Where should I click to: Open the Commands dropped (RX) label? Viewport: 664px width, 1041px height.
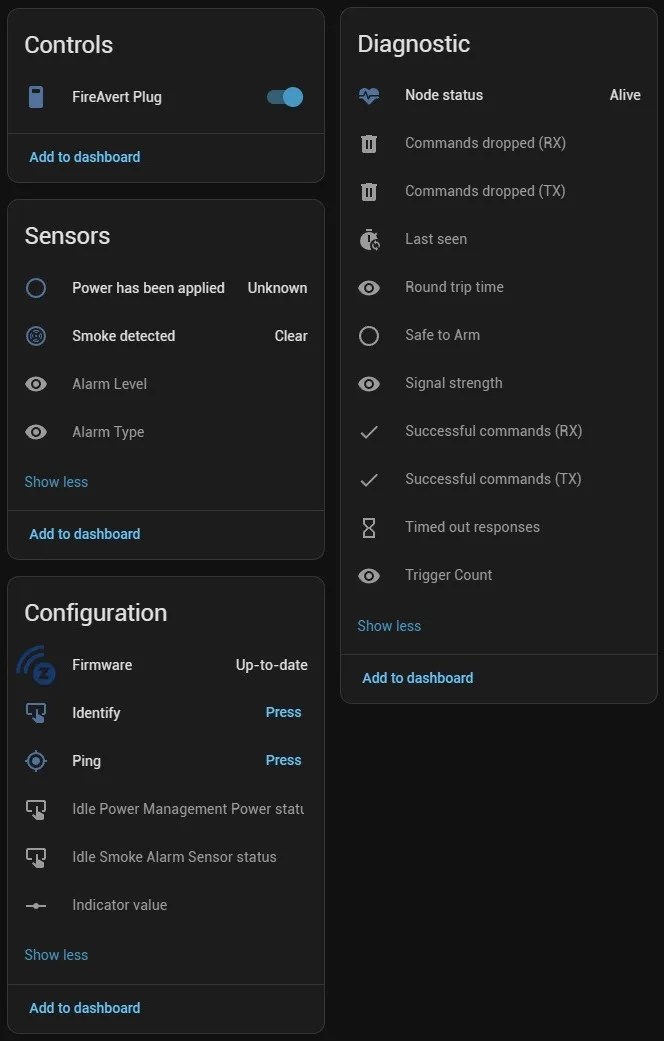485,143
